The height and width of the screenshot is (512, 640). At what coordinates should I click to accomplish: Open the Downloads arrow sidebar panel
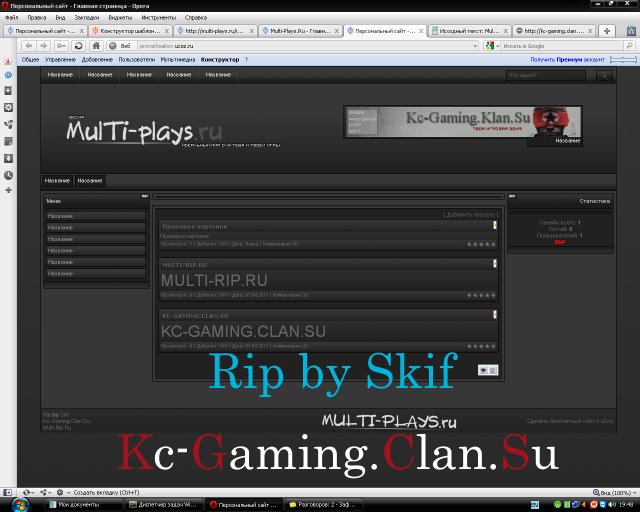tap(8, 158)
